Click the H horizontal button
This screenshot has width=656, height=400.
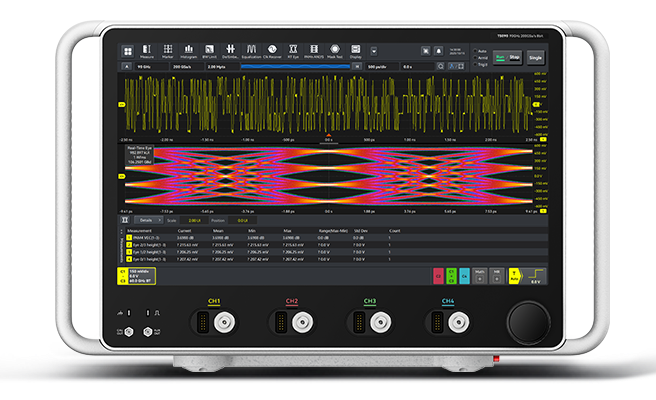click(x=357, y=67)
